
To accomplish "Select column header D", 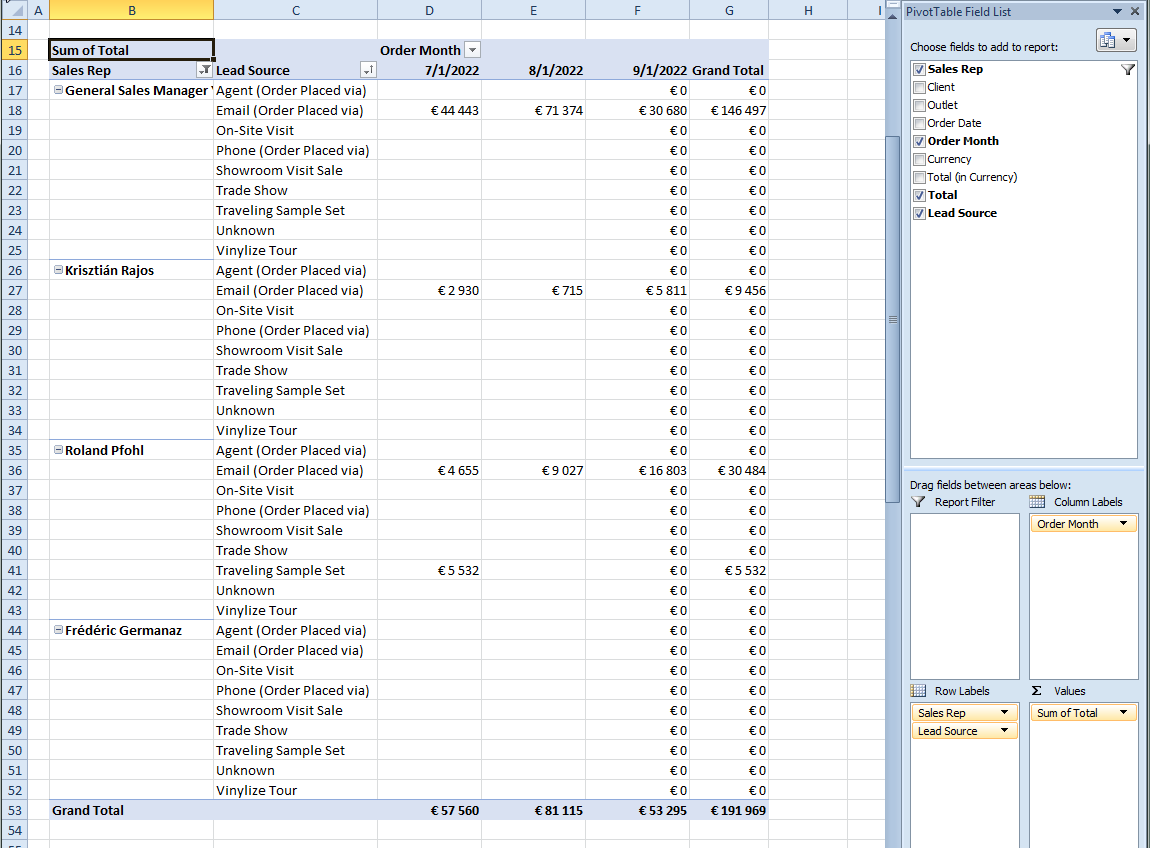I will click(x=429, y=10).
